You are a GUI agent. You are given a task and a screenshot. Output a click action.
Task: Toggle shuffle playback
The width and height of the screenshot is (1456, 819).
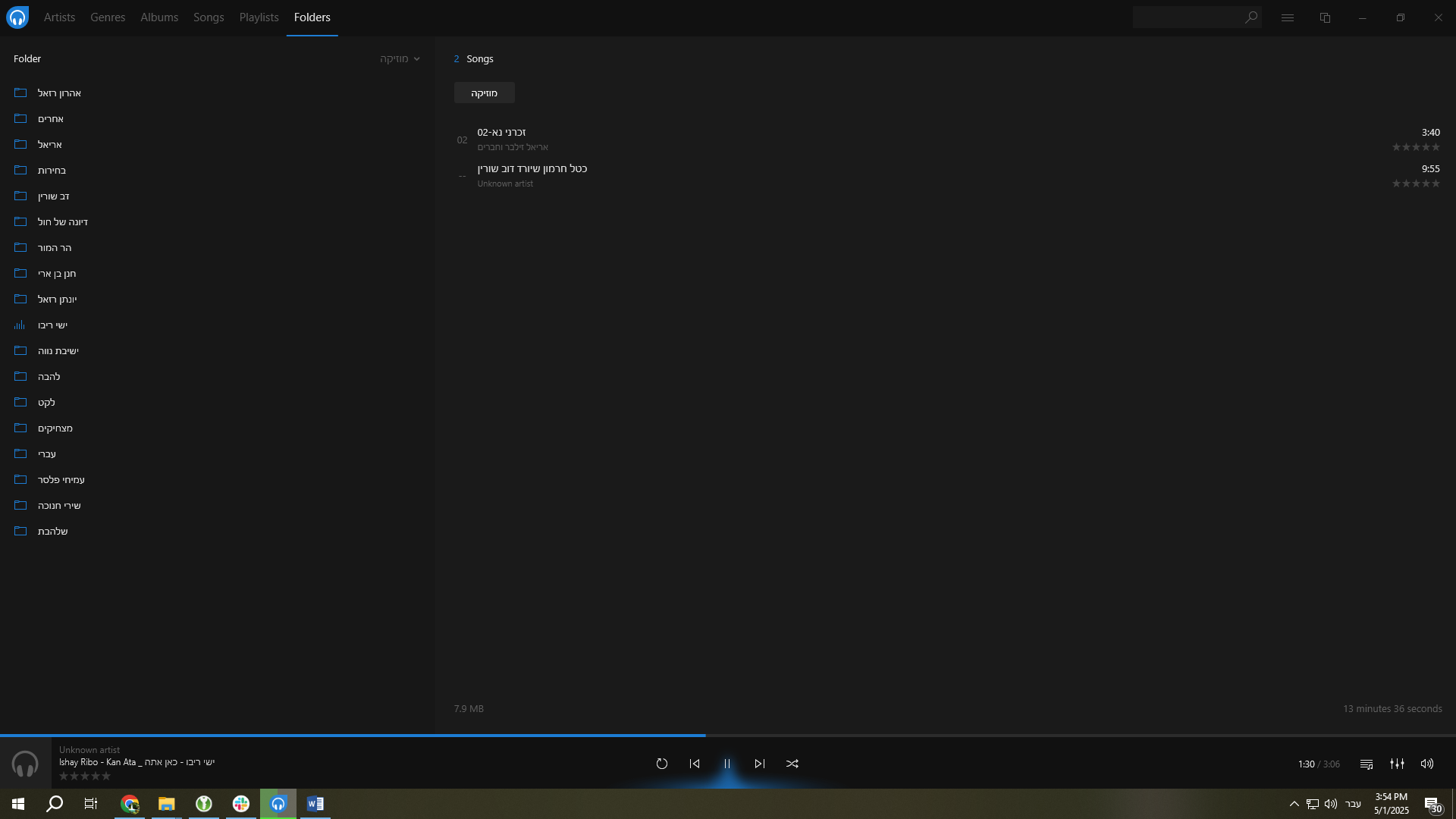click(792, 764)
